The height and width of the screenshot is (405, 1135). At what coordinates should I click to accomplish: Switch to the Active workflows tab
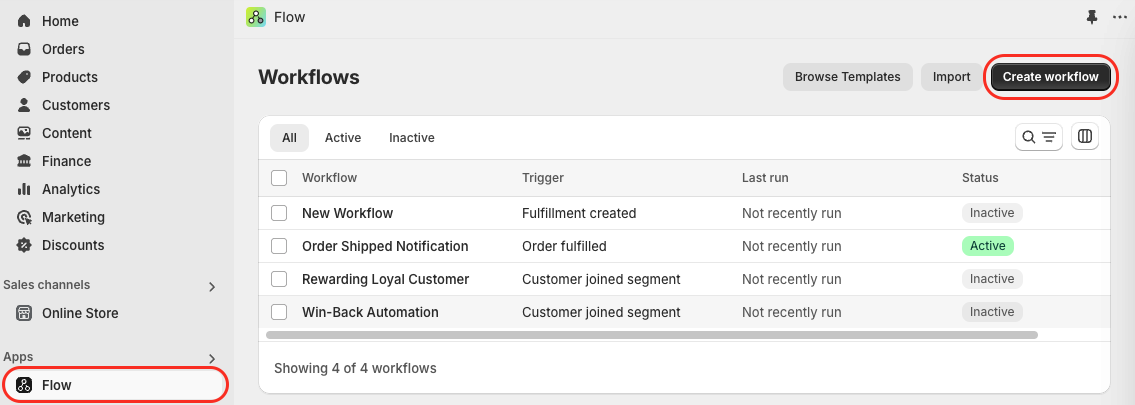click(342, 137)
